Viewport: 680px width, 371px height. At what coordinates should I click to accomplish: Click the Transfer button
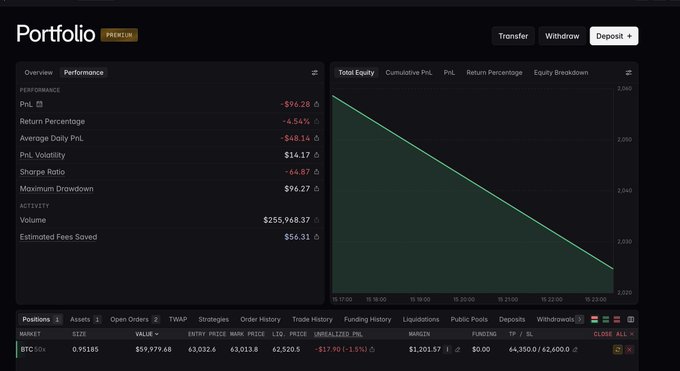point(513,36)
